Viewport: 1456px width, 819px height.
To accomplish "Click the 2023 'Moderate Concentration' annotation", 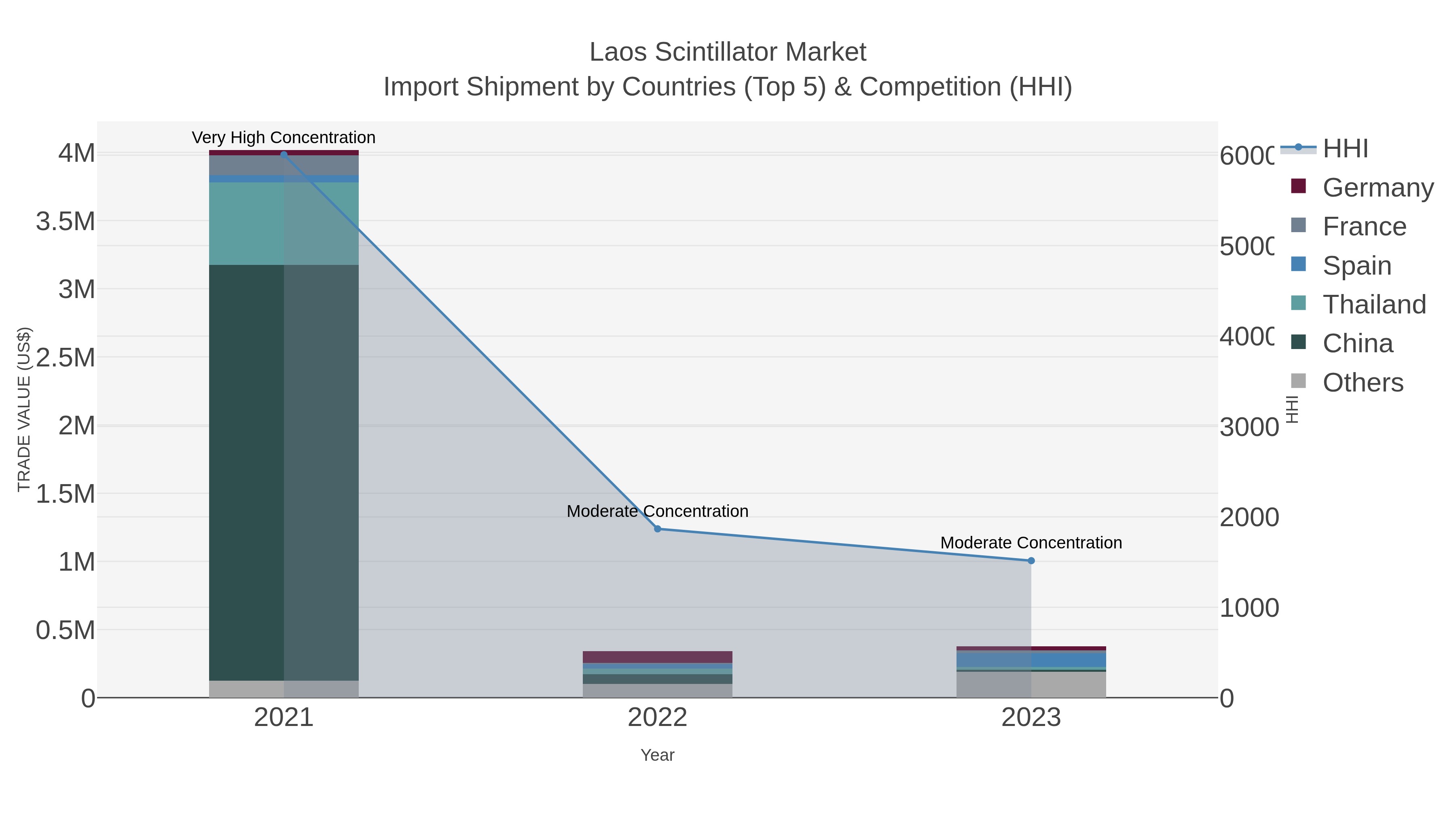I will [x=1031, y=543].
